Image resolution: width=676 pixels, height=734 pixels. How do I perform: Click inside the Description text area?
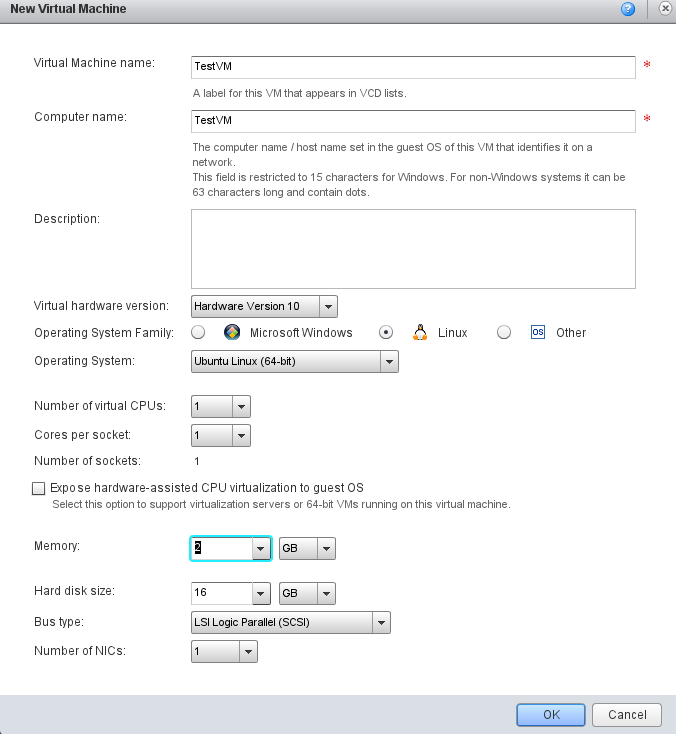[413, 249]
